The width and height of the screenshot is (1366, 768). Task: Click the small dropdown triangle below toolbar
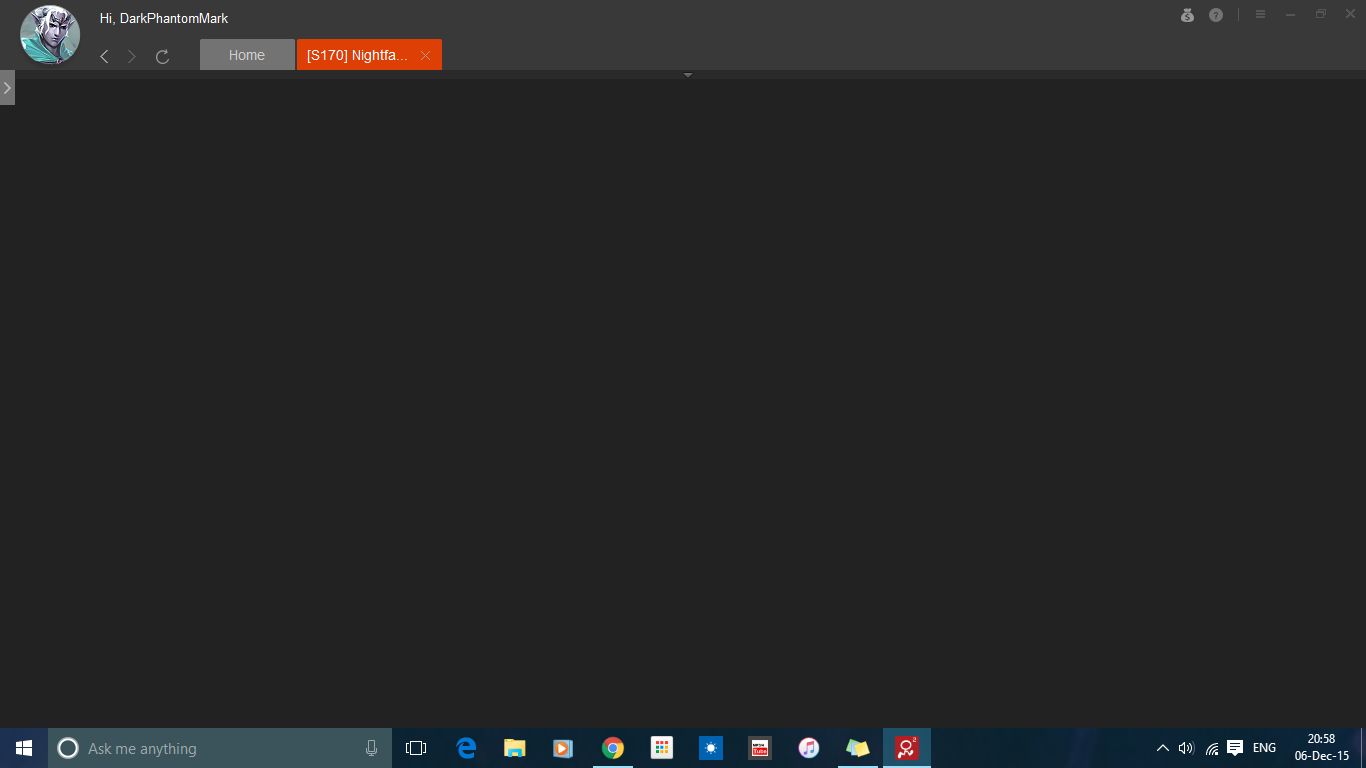pyautogui.click(x=687, y=75)
